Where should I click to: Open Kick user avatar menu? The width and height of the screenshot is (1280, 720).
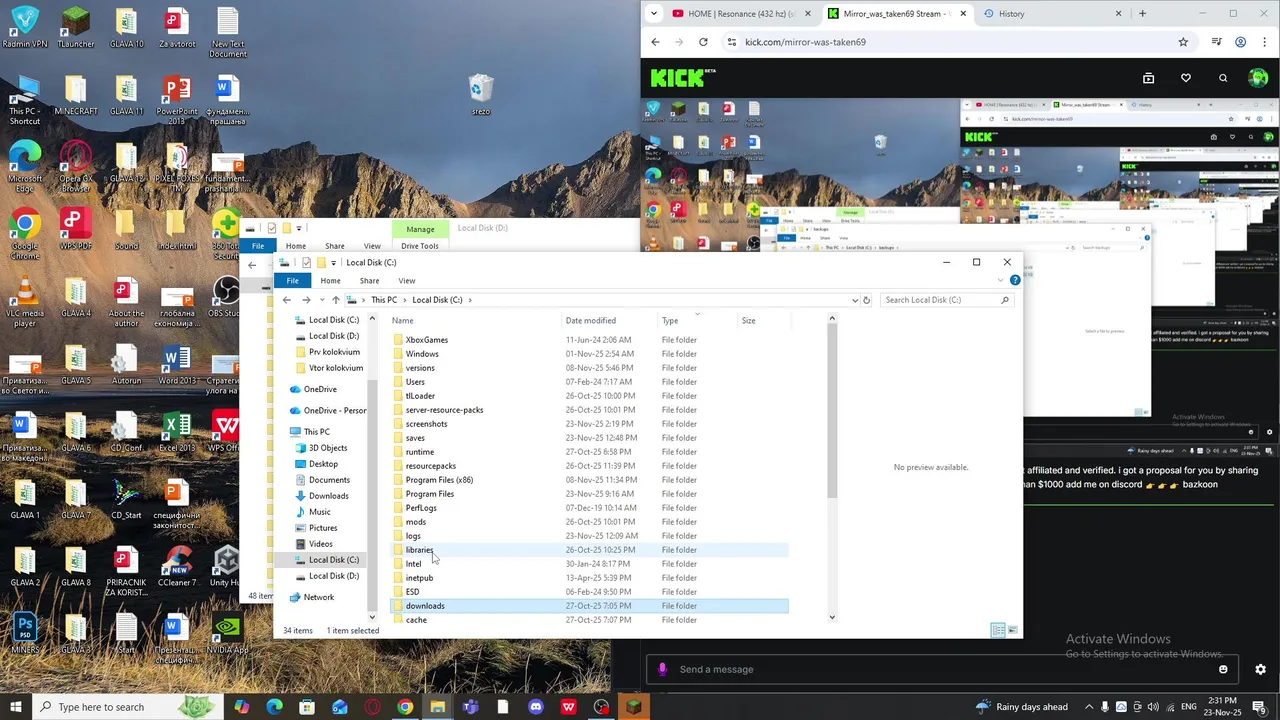pyautogui.click(x=1258, y=78)
